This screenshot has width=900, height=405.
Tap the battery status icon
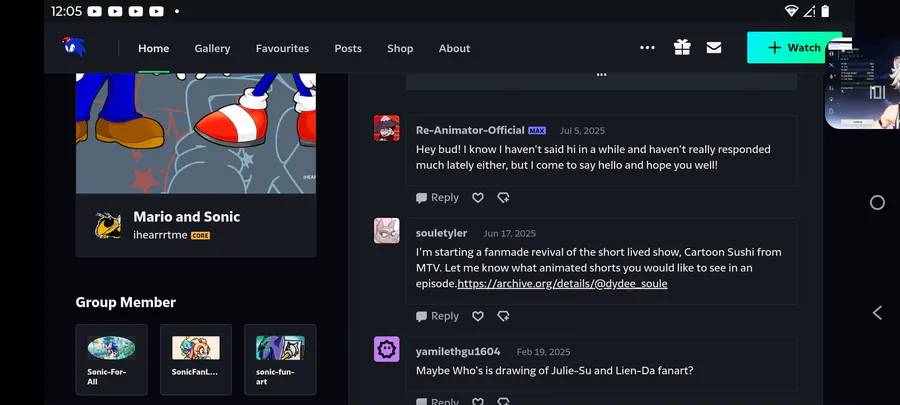825,11
